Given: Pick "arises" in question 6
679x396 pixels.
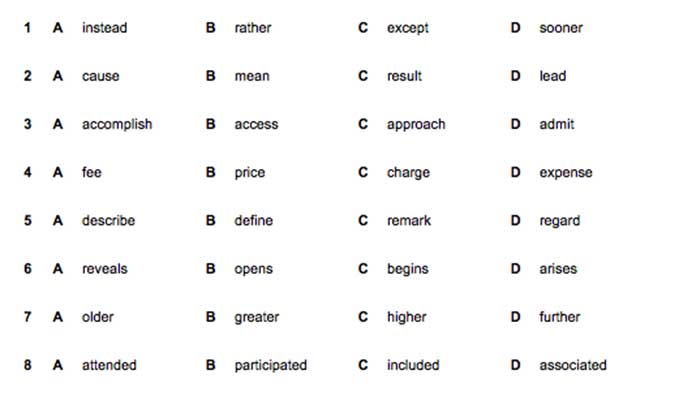Looking at the screenshot, I should 558,269.
